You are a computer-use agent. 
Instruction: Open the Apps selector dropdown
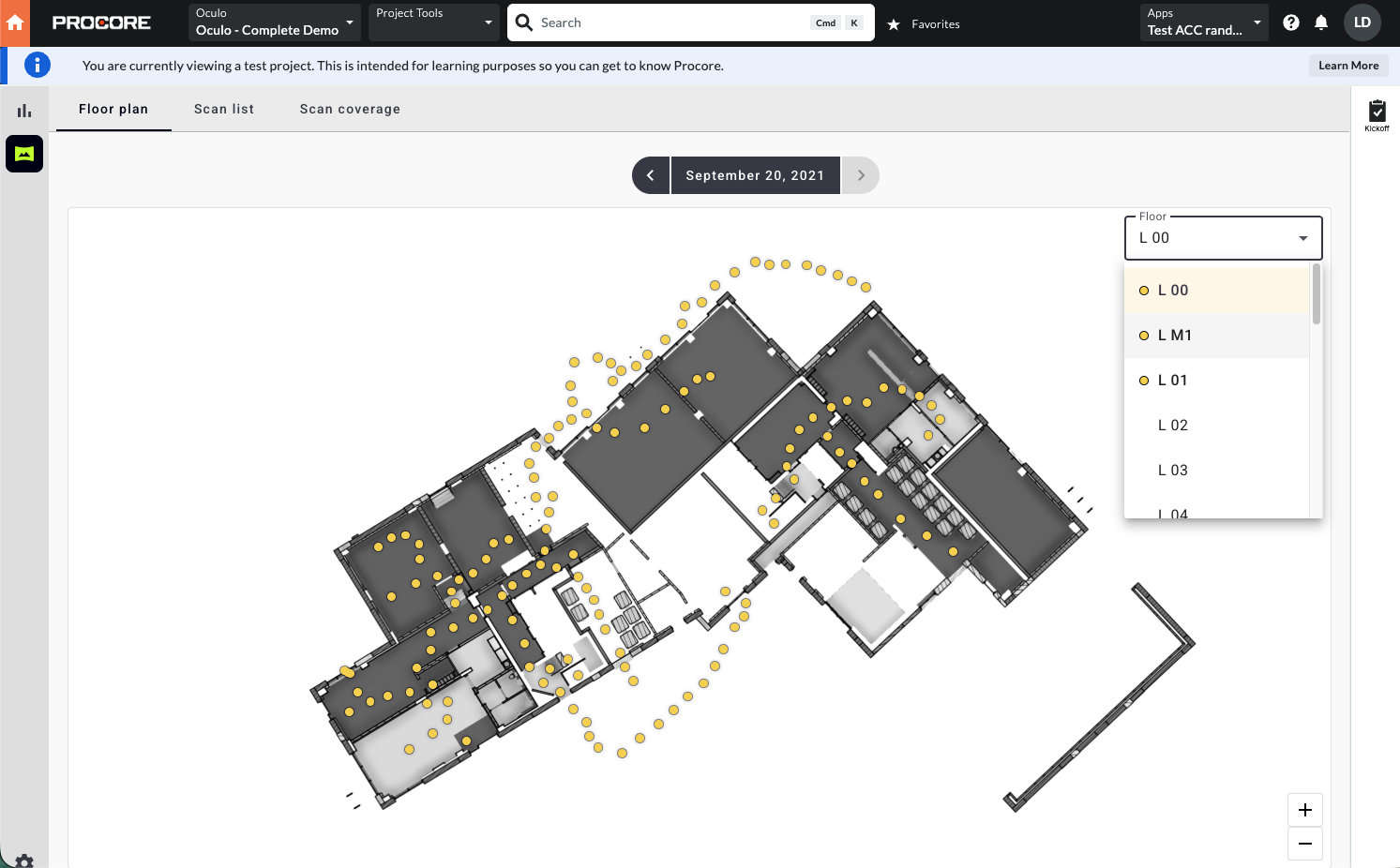pyautogui.click(x=1204, y=22)
